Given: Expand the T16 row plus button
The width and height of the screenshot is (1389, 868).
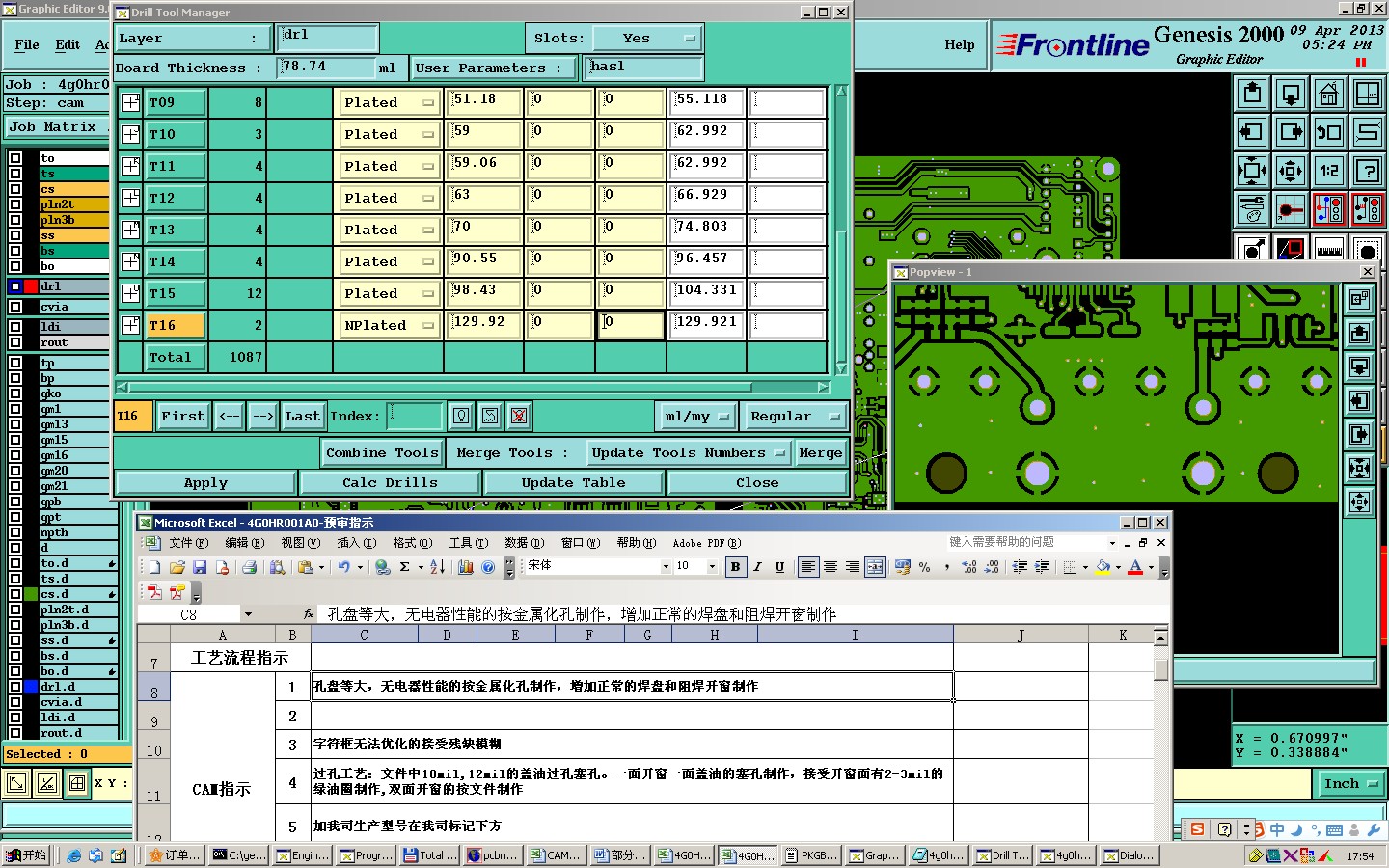Looking at the screenshot, I should click(x=130, y=325).
